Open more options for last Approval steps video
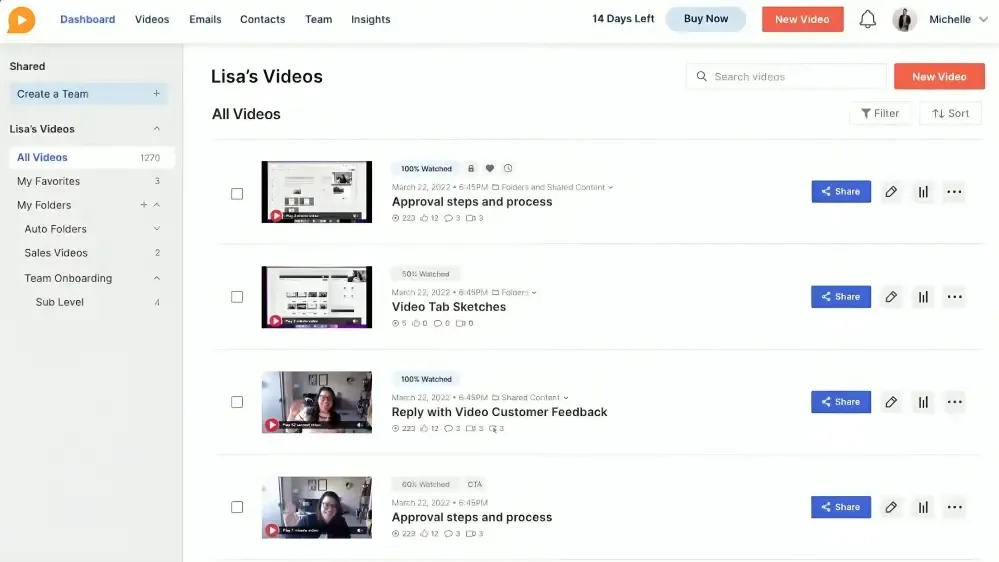The width and height of the screenshot is (999, 562). pos(954,507)
